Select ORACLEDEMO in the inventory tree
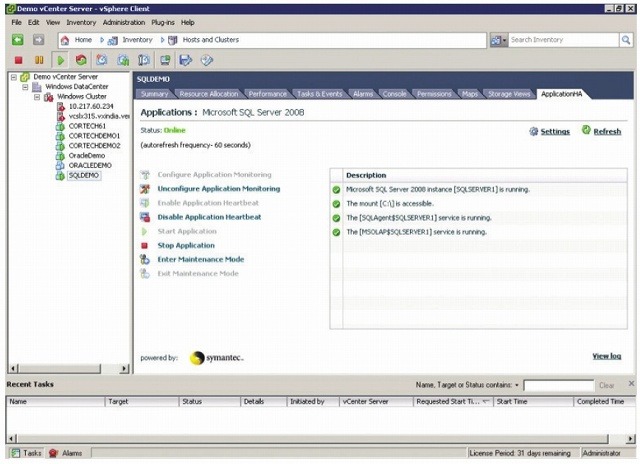This screenshot has width=640, height=464. point(90,166)
